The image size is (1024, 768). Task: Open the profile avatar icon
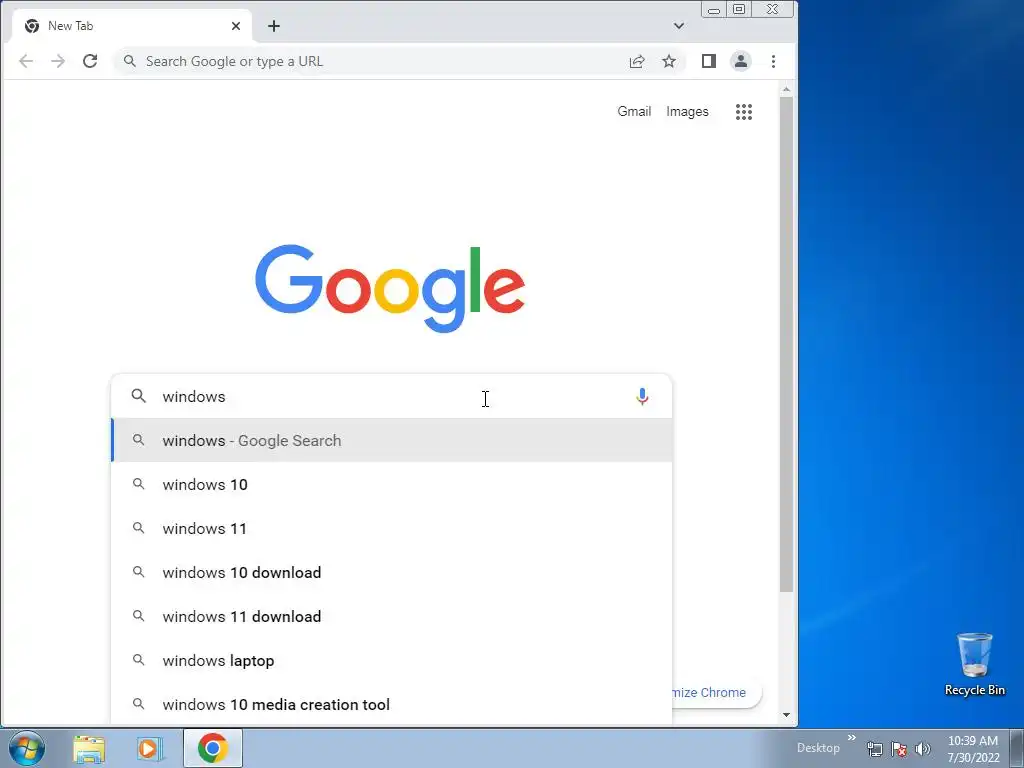[x=741, y=61]
